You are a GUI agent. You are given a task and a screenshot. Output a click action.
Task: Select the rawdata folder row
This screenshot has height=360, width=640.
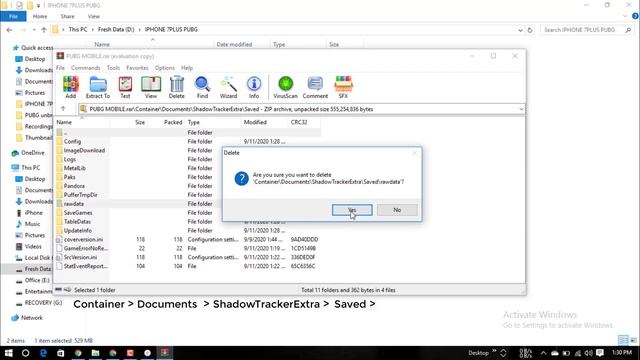[x=73, y=204]
